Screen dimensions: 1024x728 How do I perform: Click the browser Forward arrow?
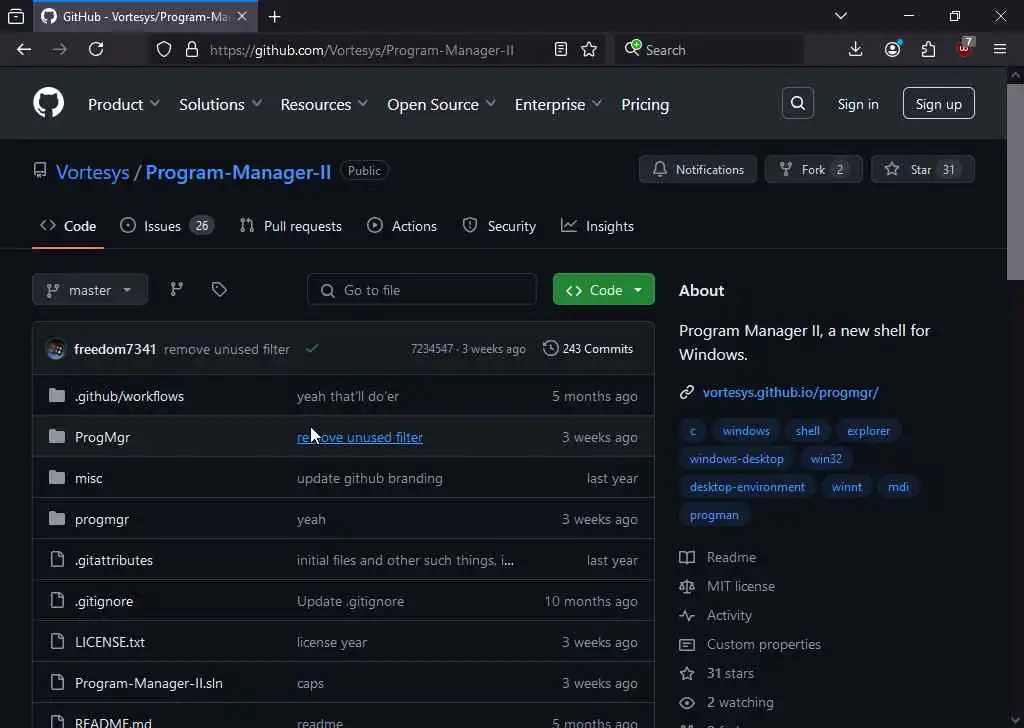tap(60, 49)
